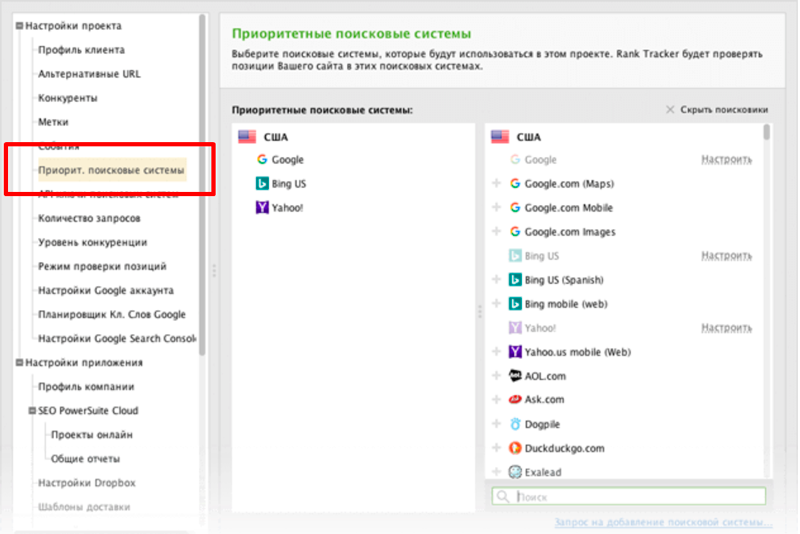
Task: Select США group in the available list
Action: [x=529, y=137]
